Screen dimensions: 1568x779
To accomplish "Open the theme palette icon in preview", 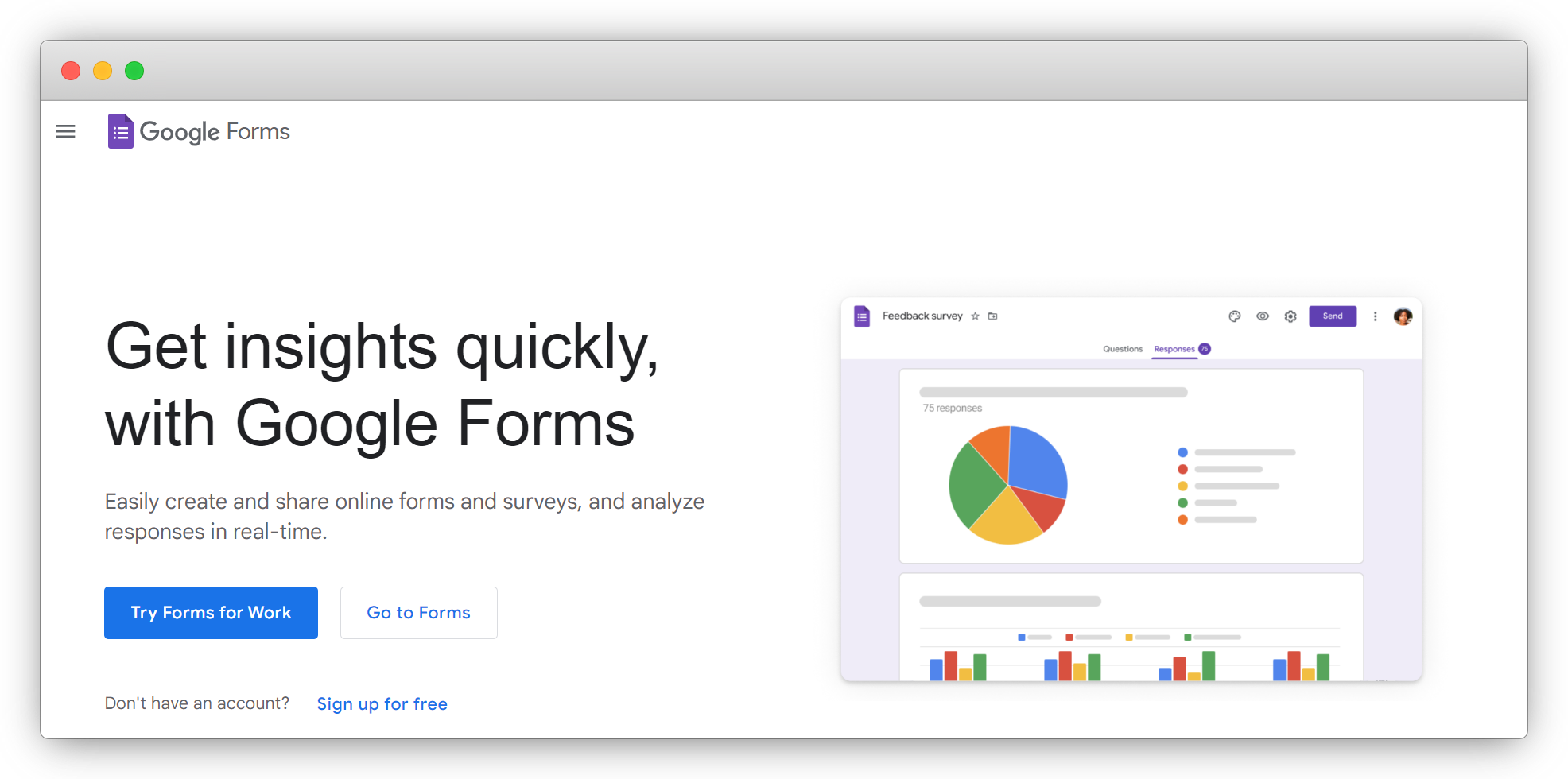I will [1235, 316].
